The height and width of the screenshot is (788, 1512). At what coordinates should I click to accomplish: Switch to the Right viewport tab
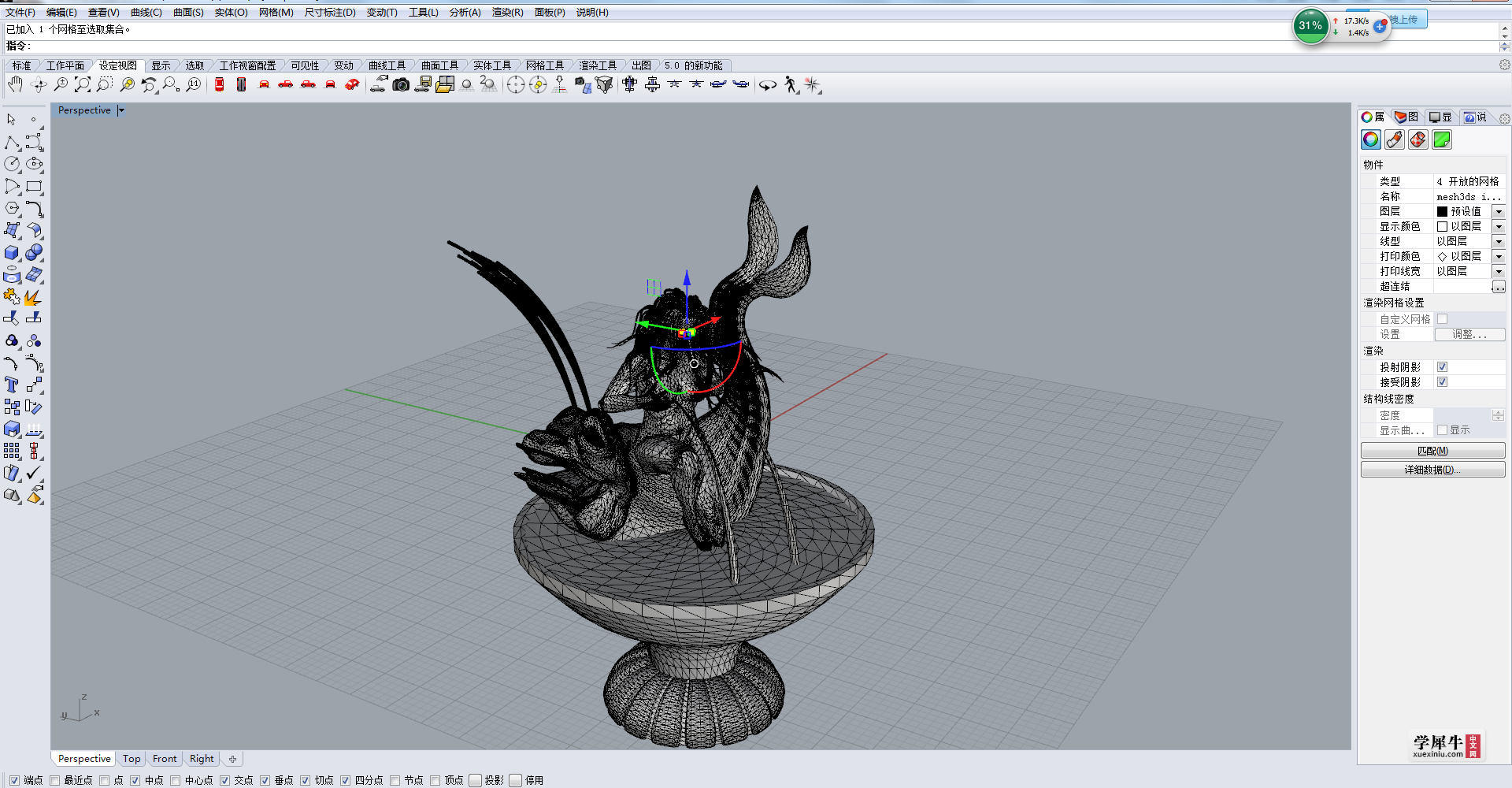(202, 759)
